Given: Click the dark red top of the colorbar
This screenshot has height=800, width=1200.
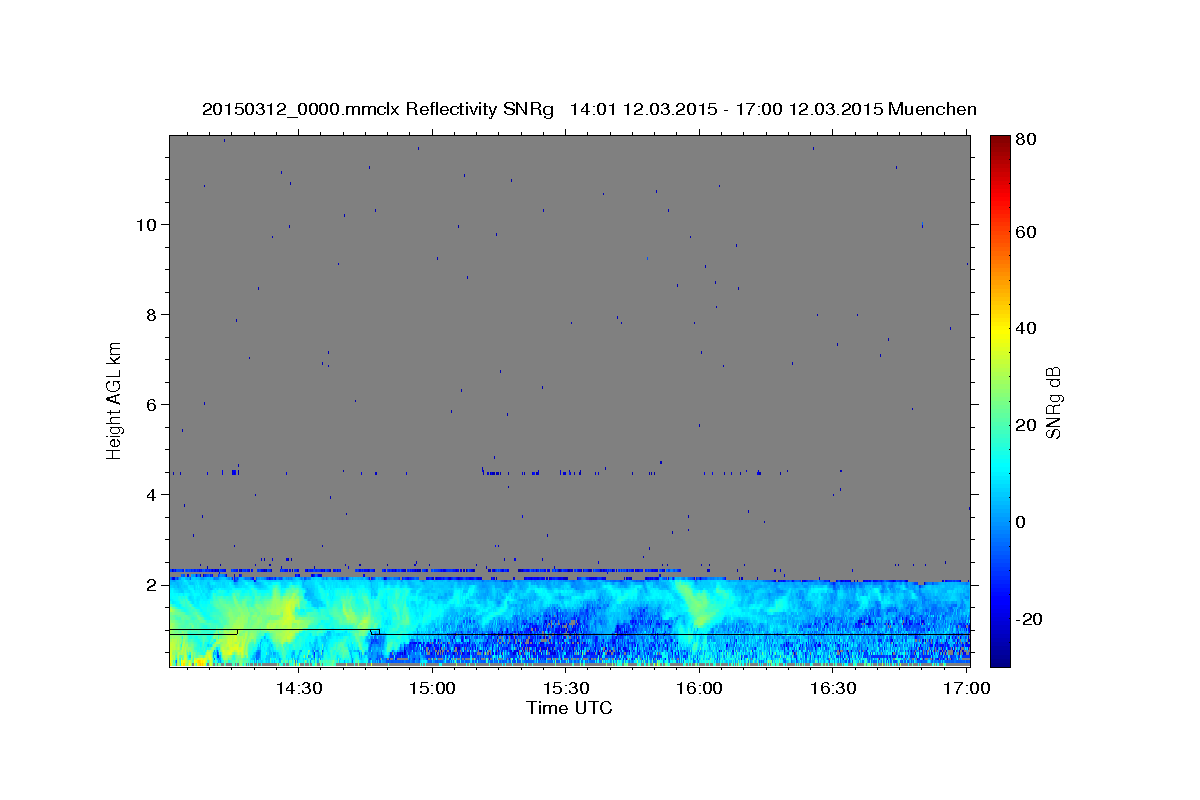Looking at the screenshot, I should [x=1000, y=145].
